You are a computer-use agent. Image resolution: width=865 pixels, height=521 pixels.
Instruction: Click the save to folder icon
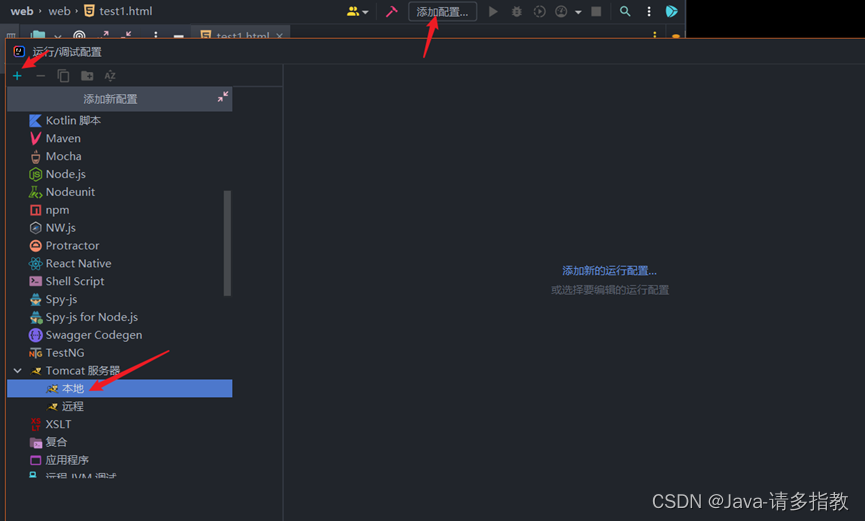(x=87, y=76)
